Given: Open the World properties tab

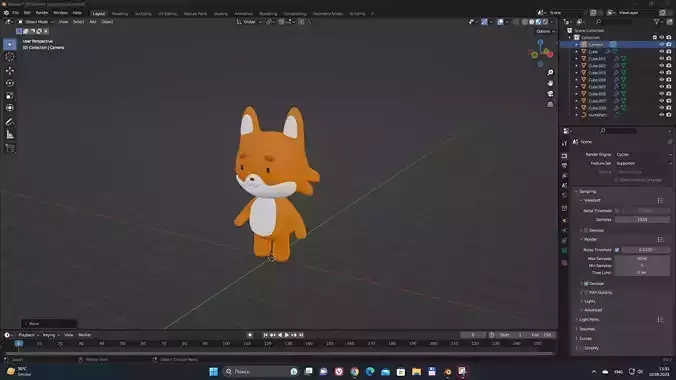Looking at the screenshot, I should coord(564,195).
